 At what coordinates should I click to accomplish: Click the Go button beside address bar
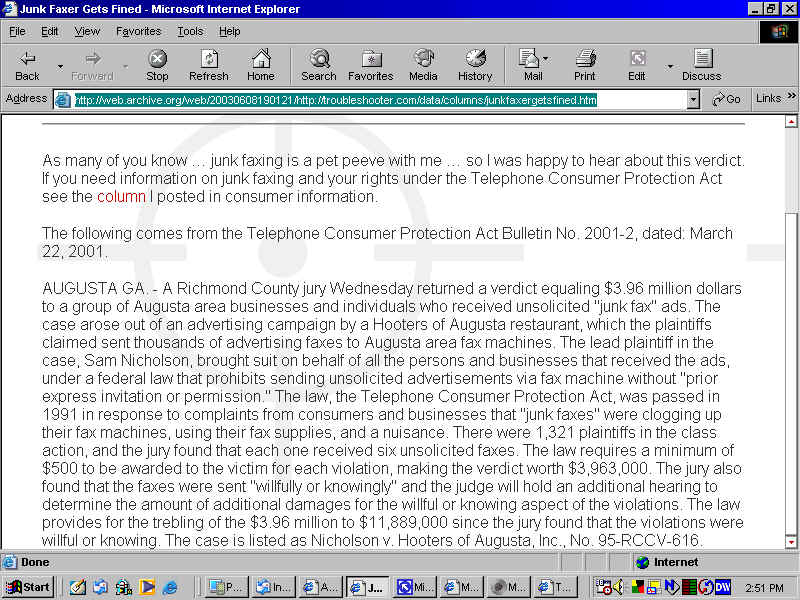coord(727,99)
